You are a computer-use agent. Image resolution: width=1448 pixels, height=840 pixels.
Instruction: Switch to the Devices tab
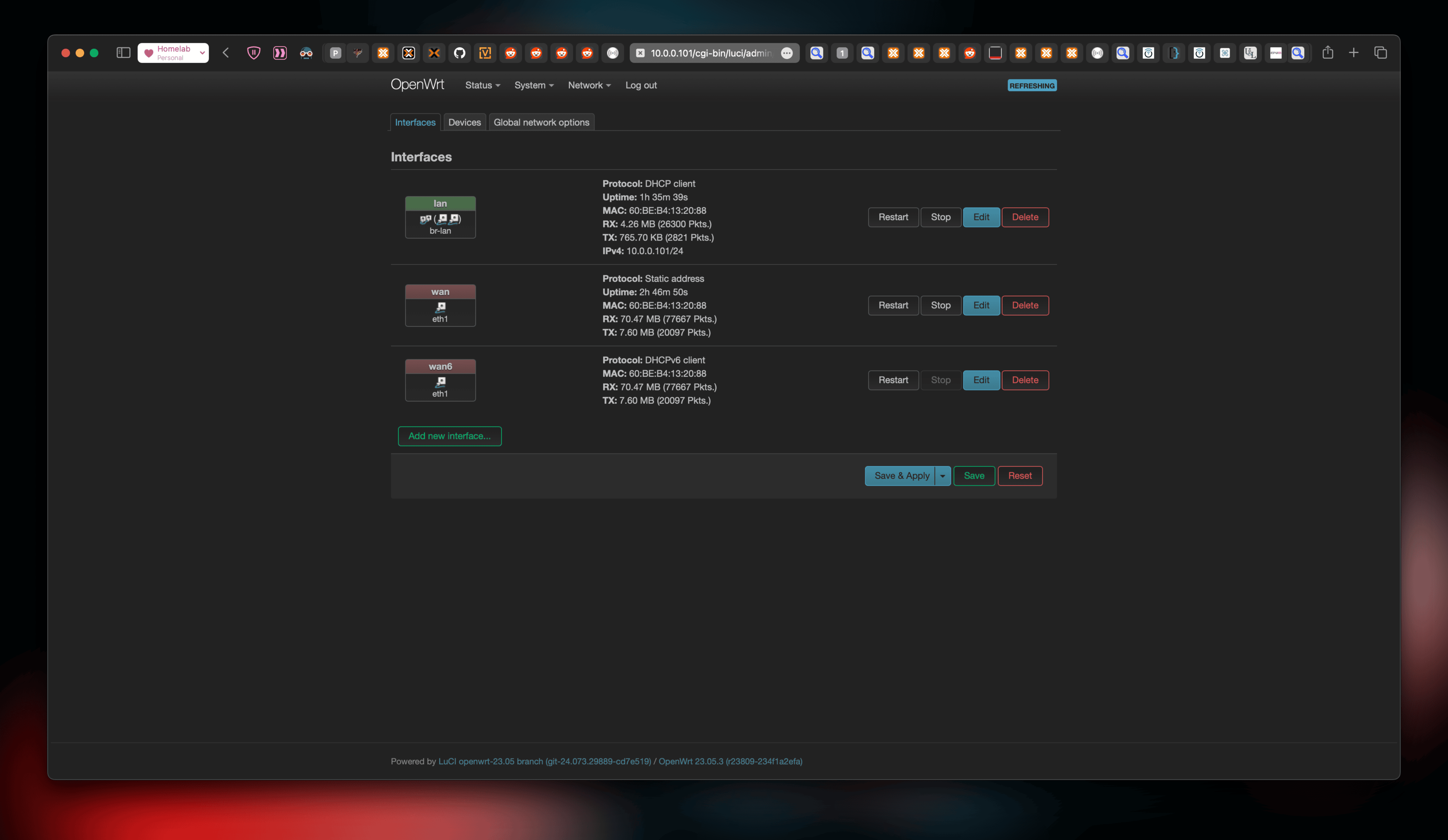point(464,122)
